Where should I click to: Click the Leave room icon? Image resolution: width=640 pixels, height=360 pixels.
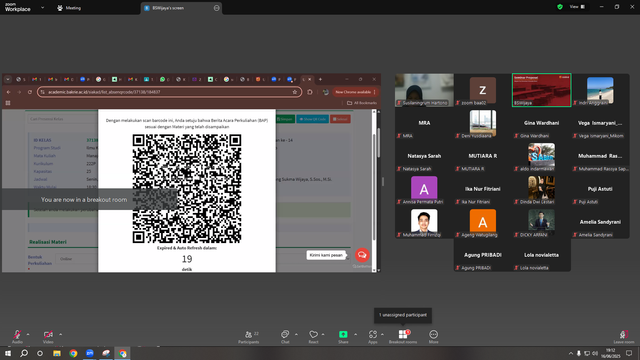(x=623, y=335)
